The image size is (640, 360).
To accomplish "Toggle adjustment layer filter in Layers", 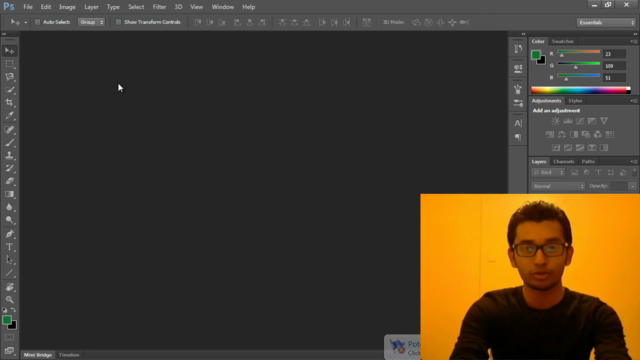I will tap(587, 173).
